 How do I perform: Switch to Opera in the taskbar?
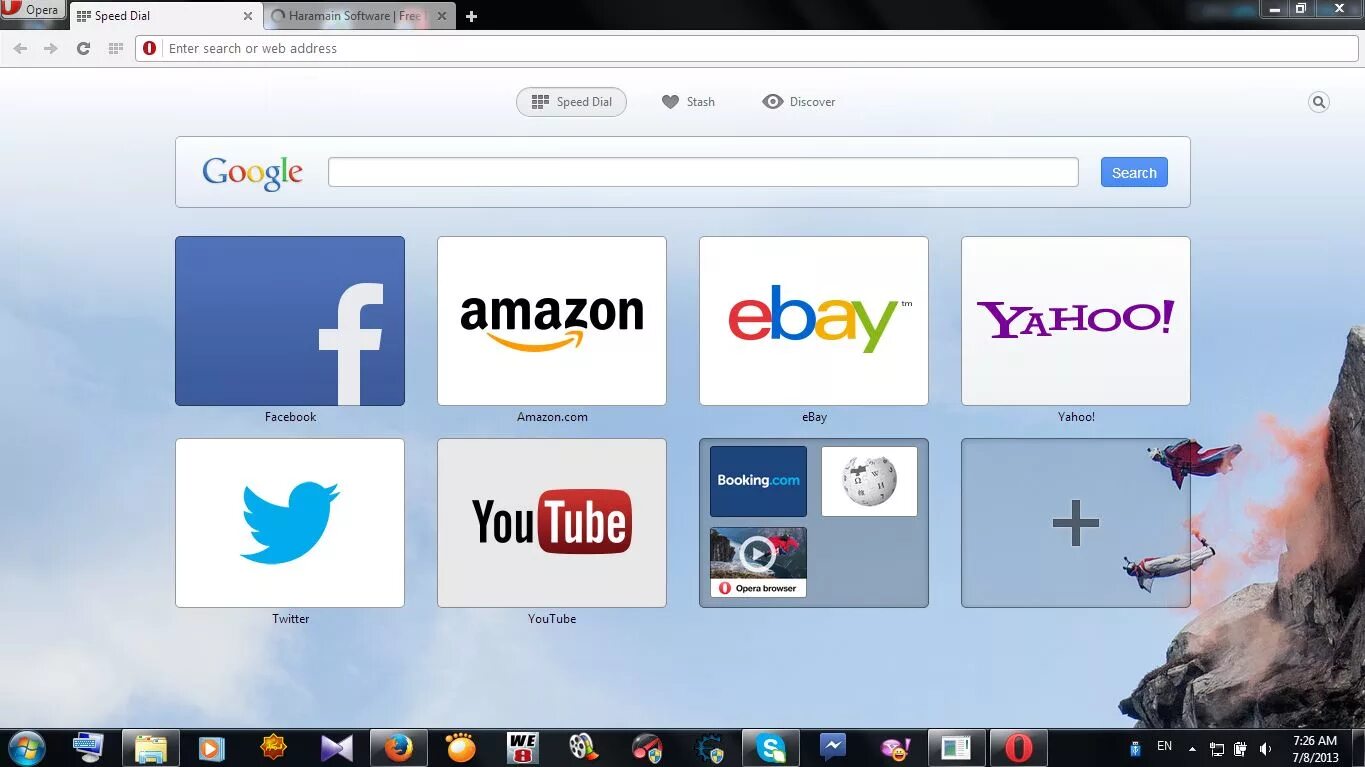click(x=1019, y=747)
